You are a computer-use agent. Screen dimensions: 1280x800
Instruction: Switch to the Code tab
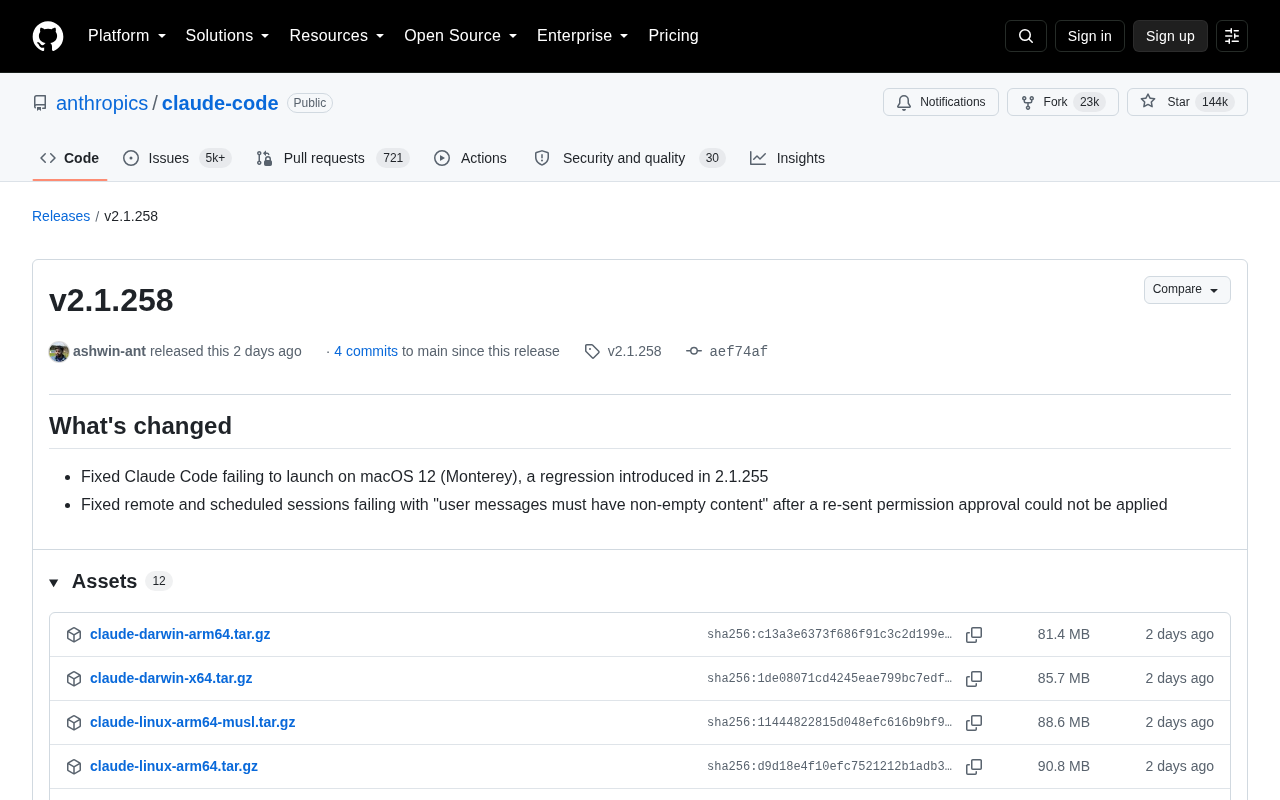(x=70, y=158)
